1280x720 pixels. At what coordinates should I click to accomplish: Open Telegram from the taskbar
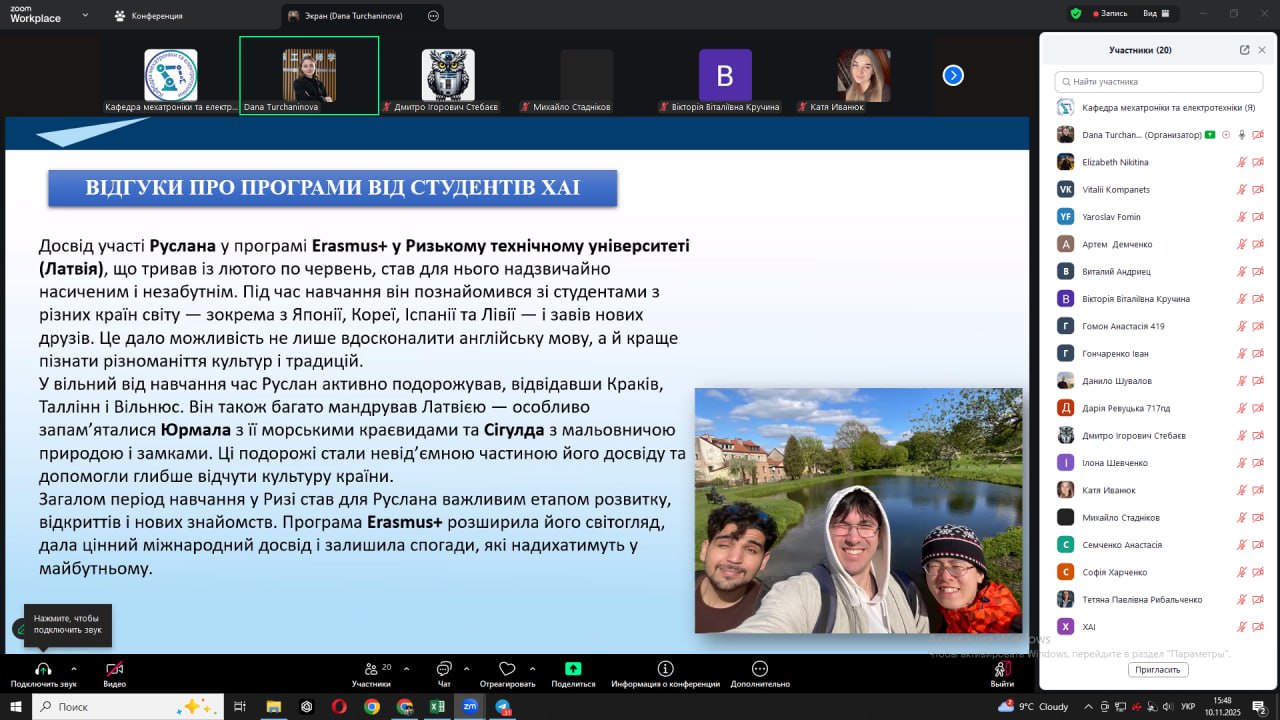pyautogui.click(x=503, y=707)
